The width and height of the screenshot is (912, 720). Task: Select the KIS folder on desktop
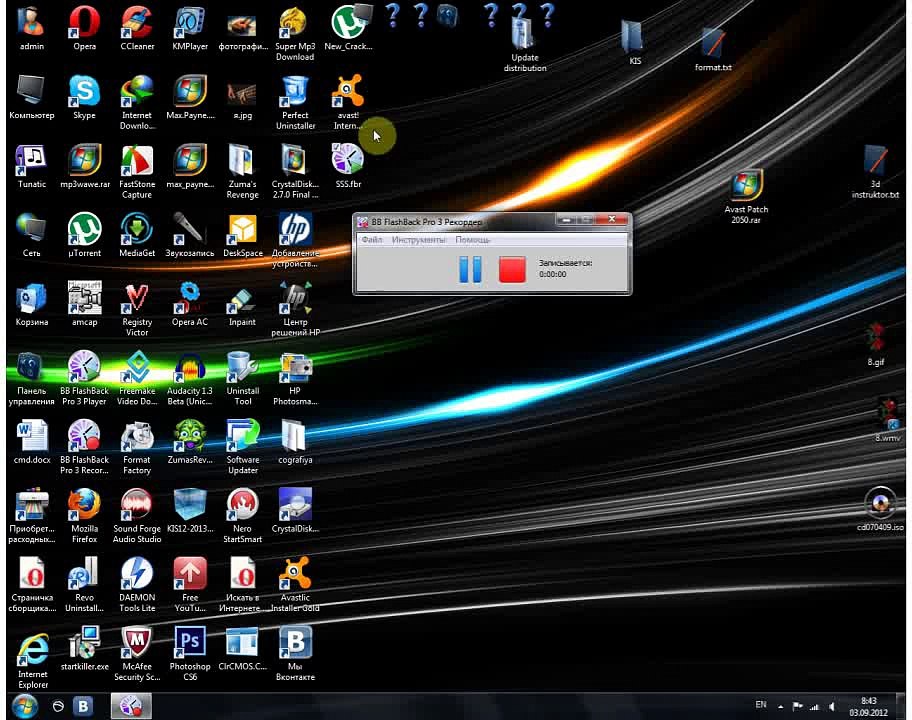(x=634, y=42)
